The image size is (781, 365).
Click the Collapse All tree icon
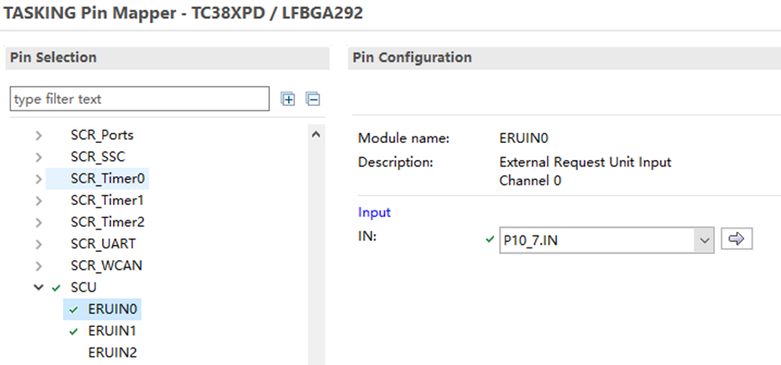313,99
